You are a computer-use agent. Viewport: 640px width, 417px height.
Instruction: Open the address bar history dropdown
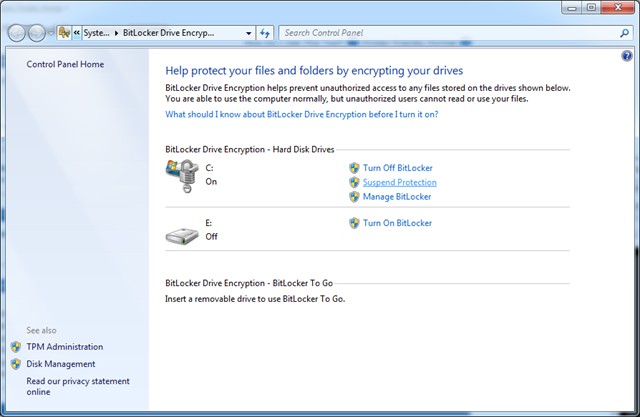pyautogui.click(x=249, y=33)
